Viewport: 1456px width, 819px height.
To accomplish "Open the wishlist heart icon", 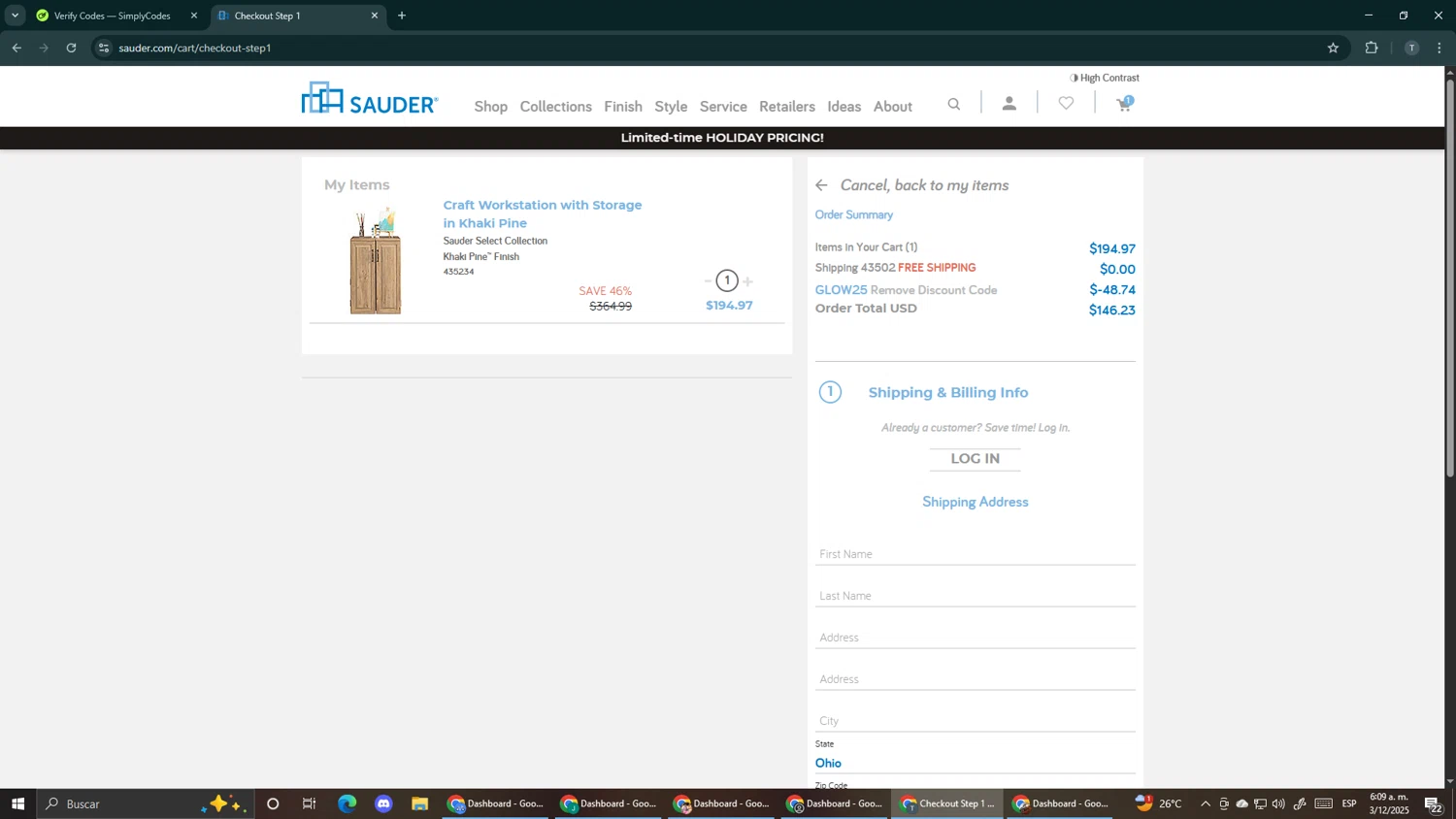I will pos(1066,103).
